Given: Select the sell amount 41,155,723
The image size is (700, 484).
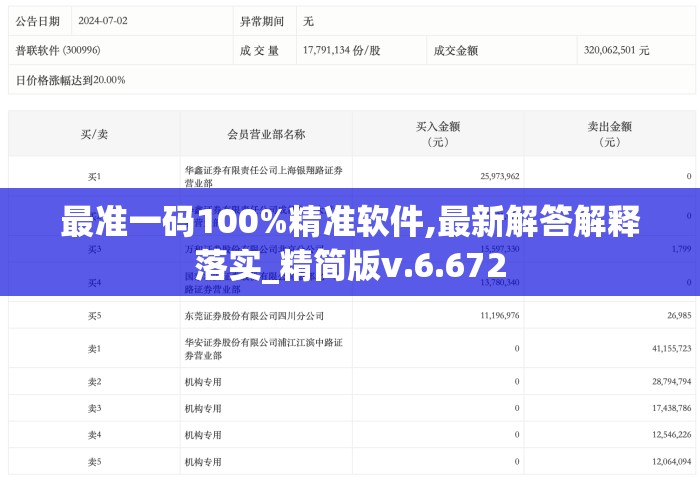Looking at the screenshot, I should point(671,348).
